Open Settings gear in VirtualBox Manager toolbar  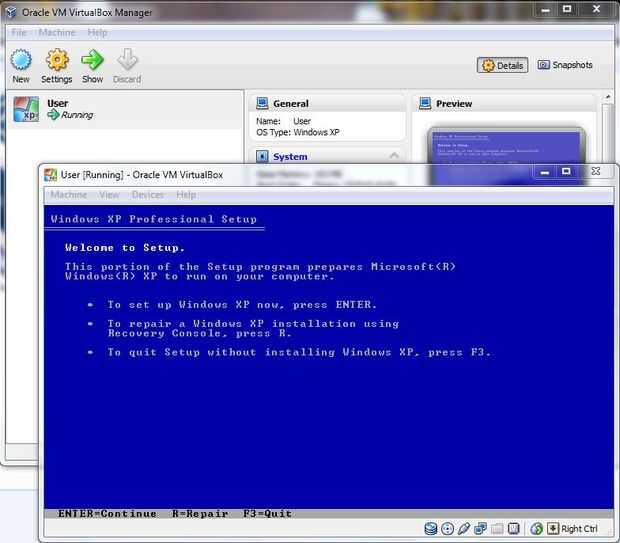click(x=57, y=60)
